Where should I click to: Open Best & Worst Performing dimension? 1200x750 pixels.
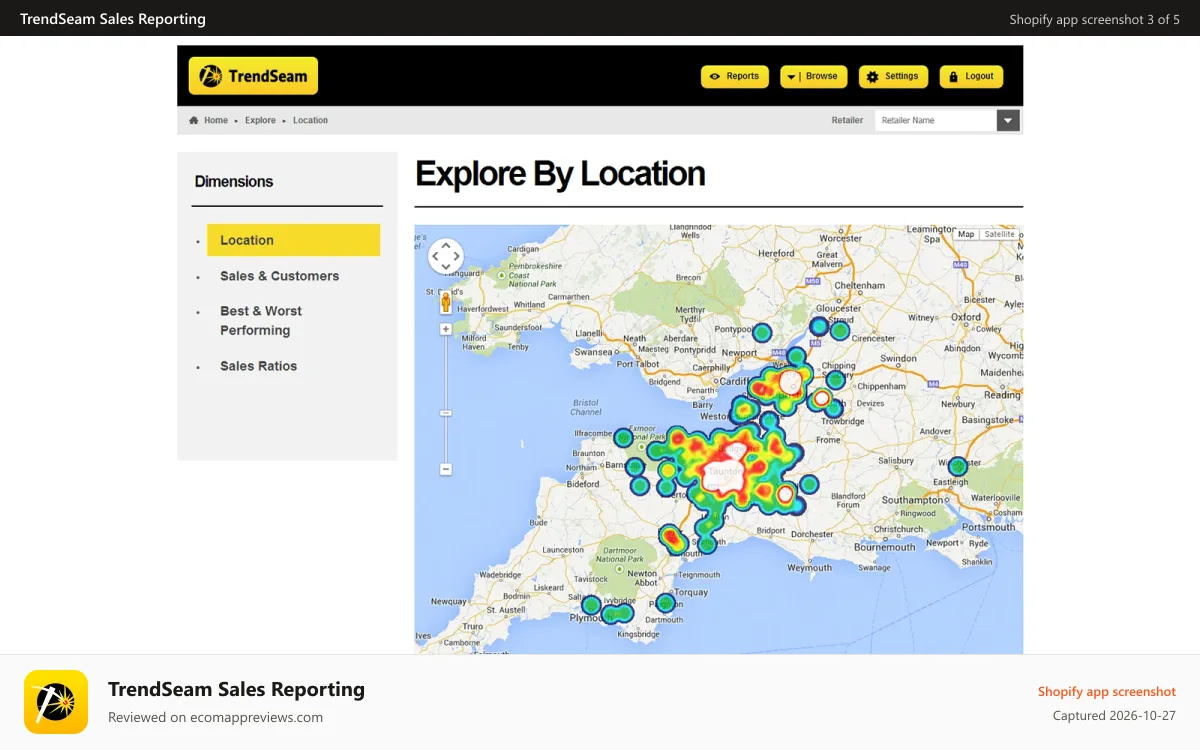point(261,321)
